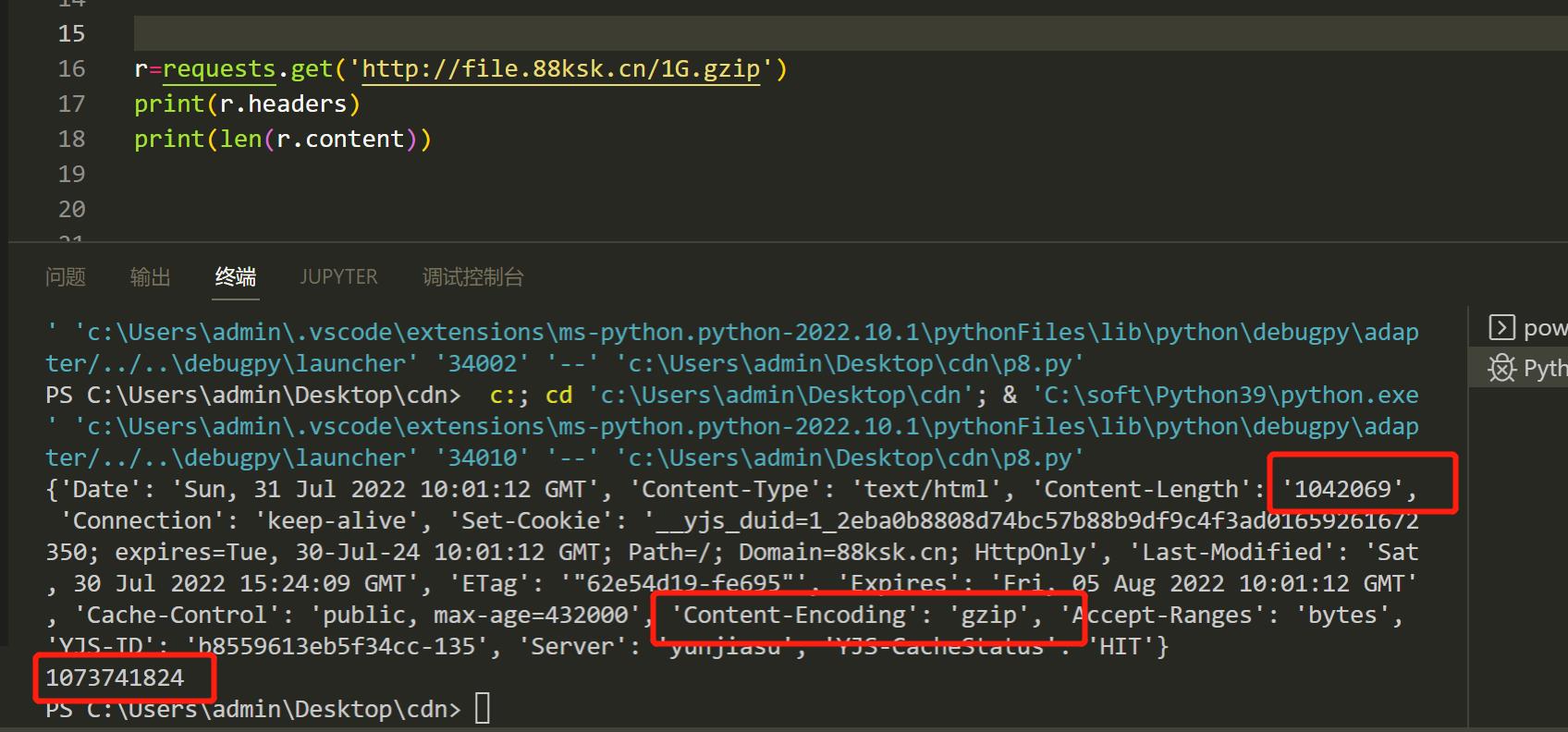Click line number 19 in the gutter
The height and width of the screenshot is (732, 1568).
(x=71, y=174)
